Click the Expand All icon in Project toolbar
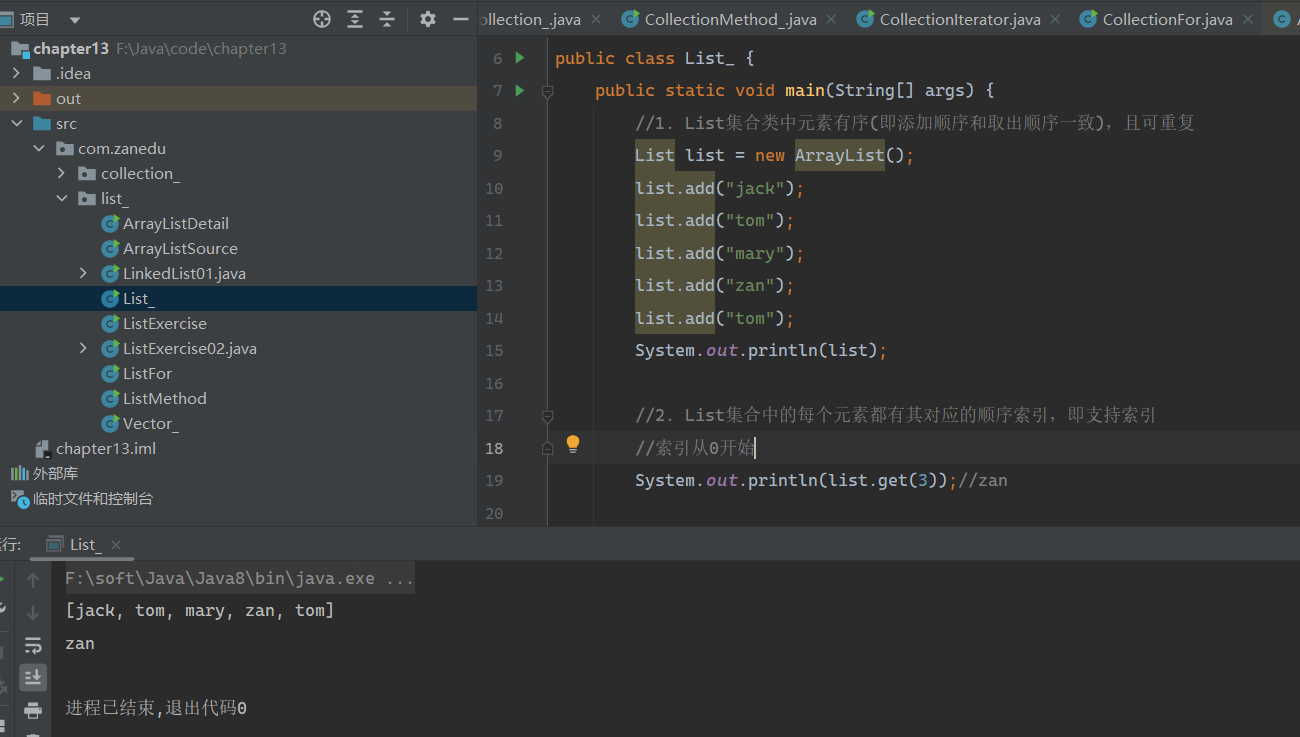The image size is (1300, 737). [x=355, y=19]
